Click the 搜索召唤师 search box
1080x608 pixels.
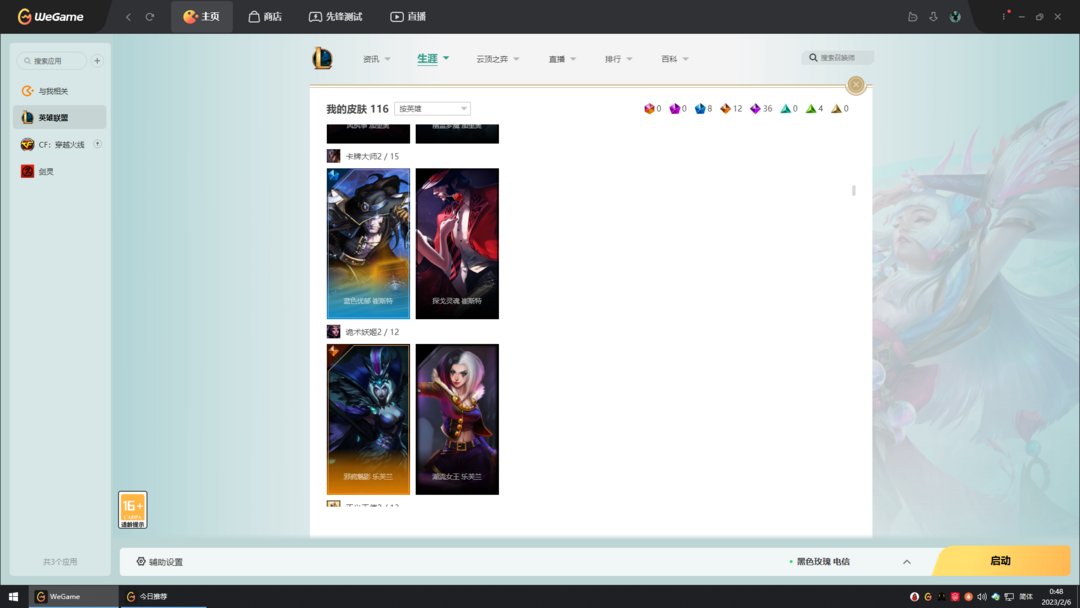tap(838, 58)
